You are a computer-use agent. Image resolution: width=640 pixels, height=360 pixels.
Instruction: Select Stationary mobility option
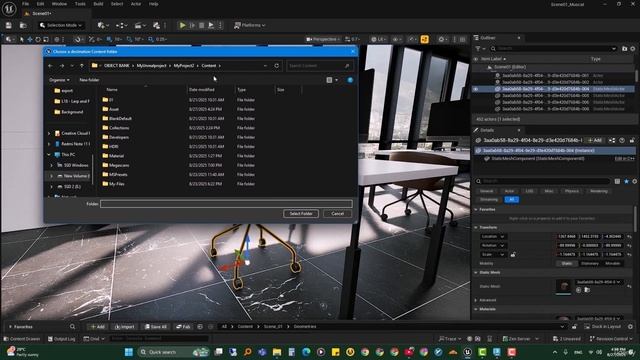[589, 264]
